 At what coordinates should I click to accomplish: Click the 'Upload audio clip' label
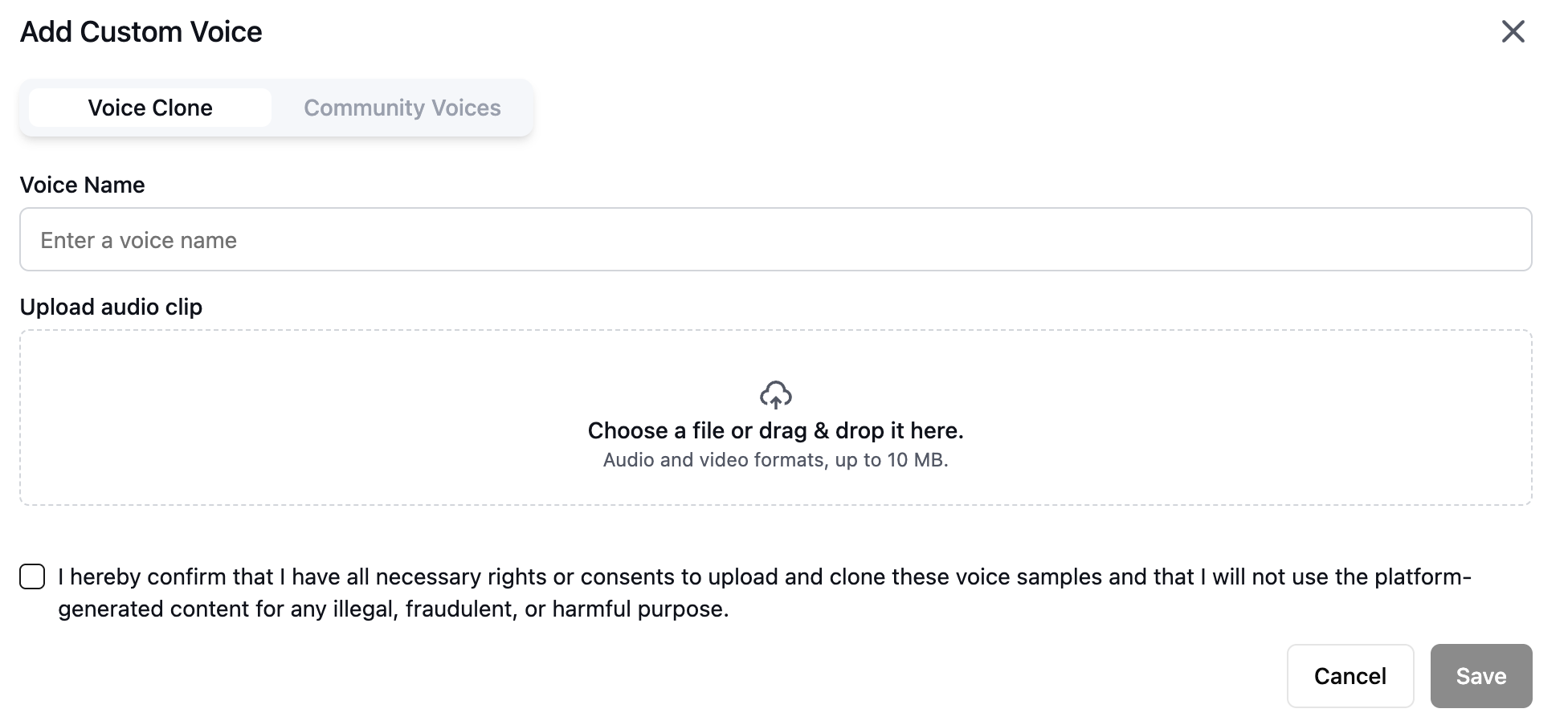111,307
